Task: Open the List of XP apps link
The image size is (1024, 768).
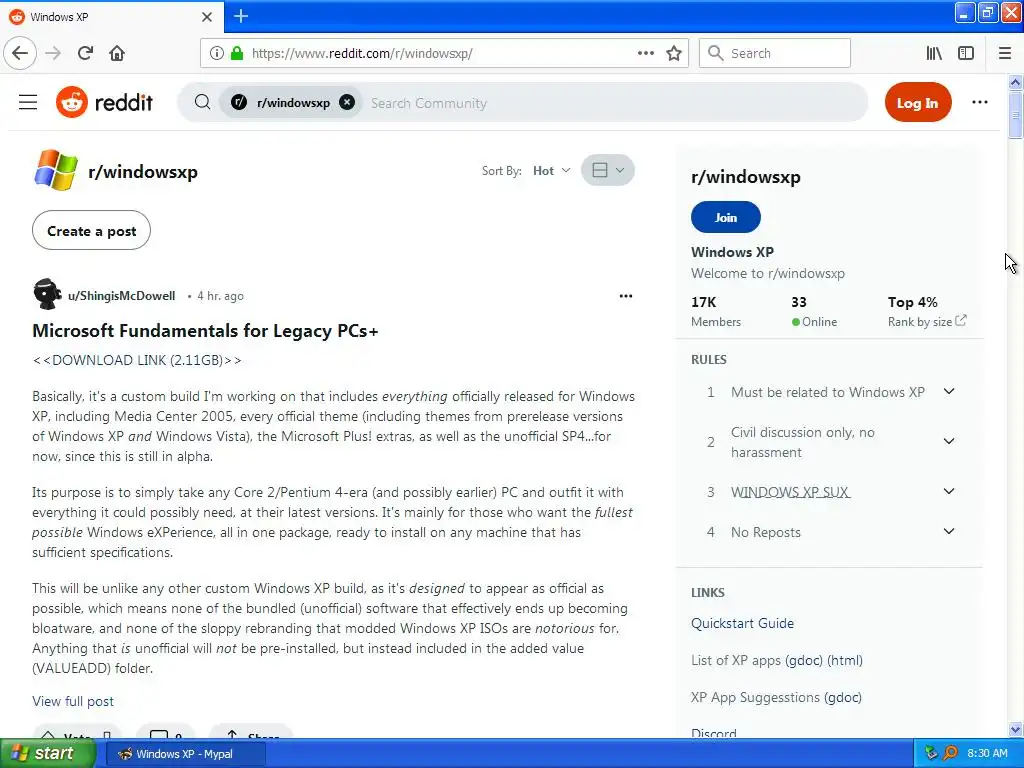Action: (x=776, y=660)
